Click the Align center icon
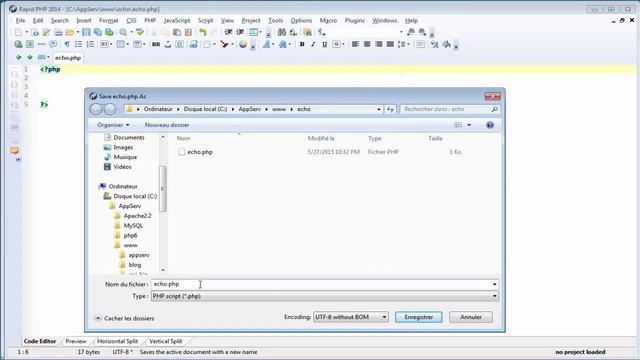The width and height of the screenshot is (640, 360). coord(367,44)
